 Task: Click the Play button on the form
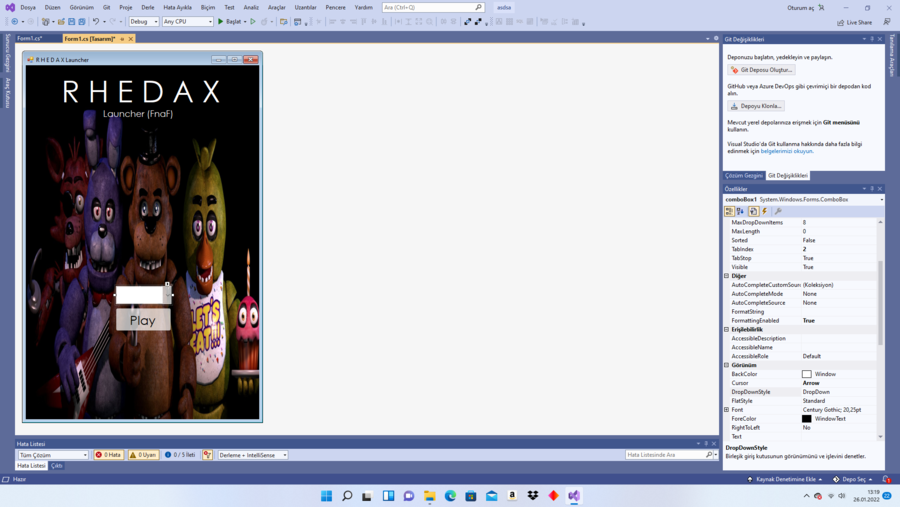pyautogui.click(x=143, y=320)
